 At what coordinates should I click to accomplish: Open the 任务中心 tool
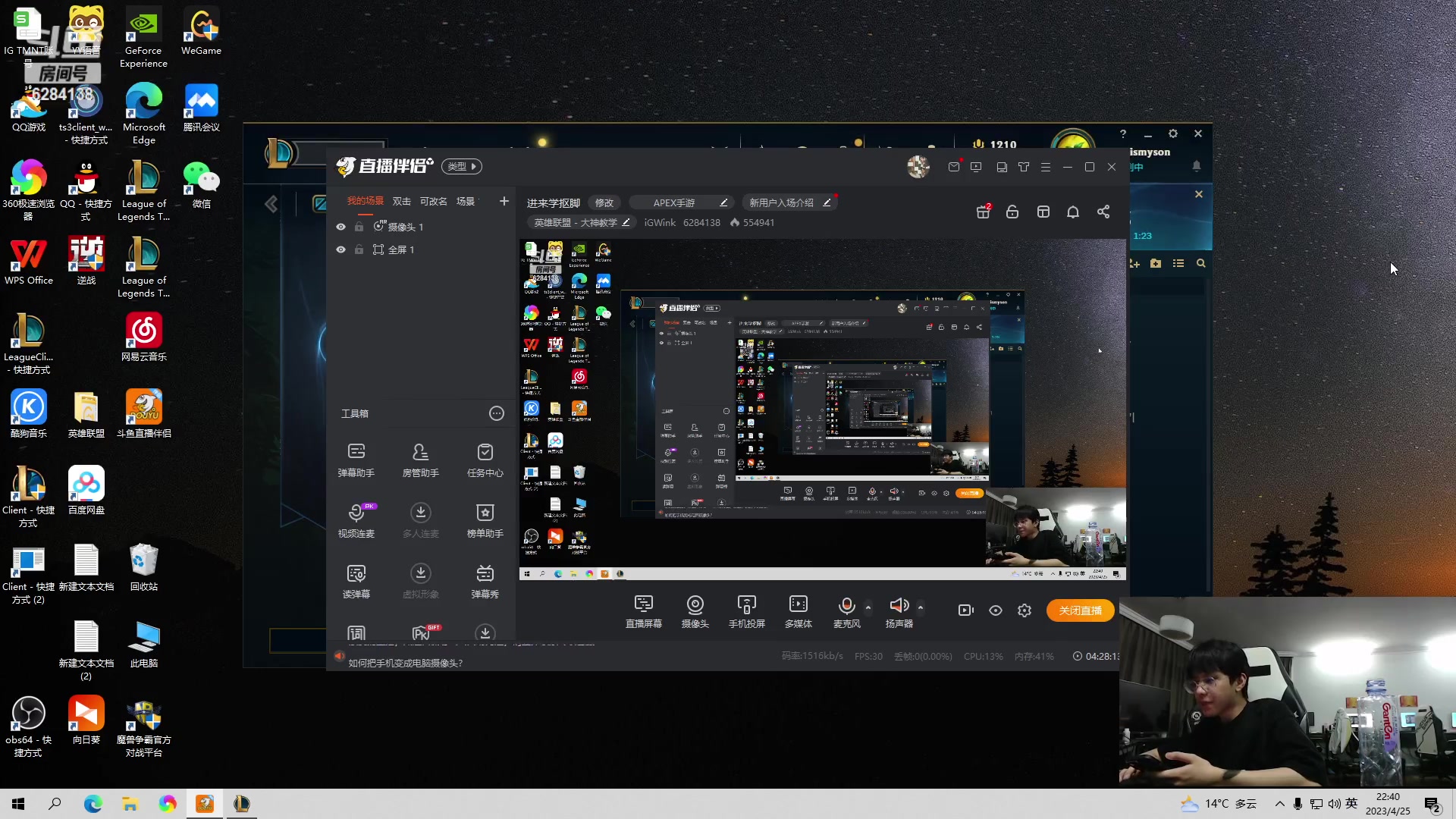pyautogui.click(x=485, y=459)
